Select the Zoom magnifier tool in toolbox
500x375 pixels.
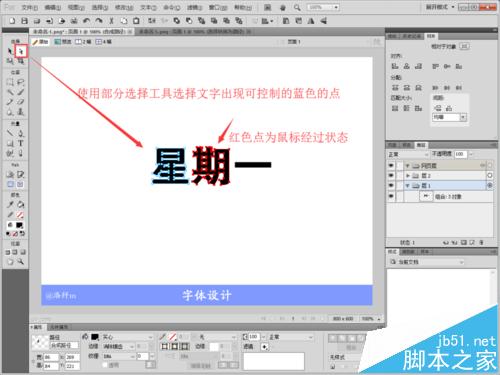tap(21, 262)
